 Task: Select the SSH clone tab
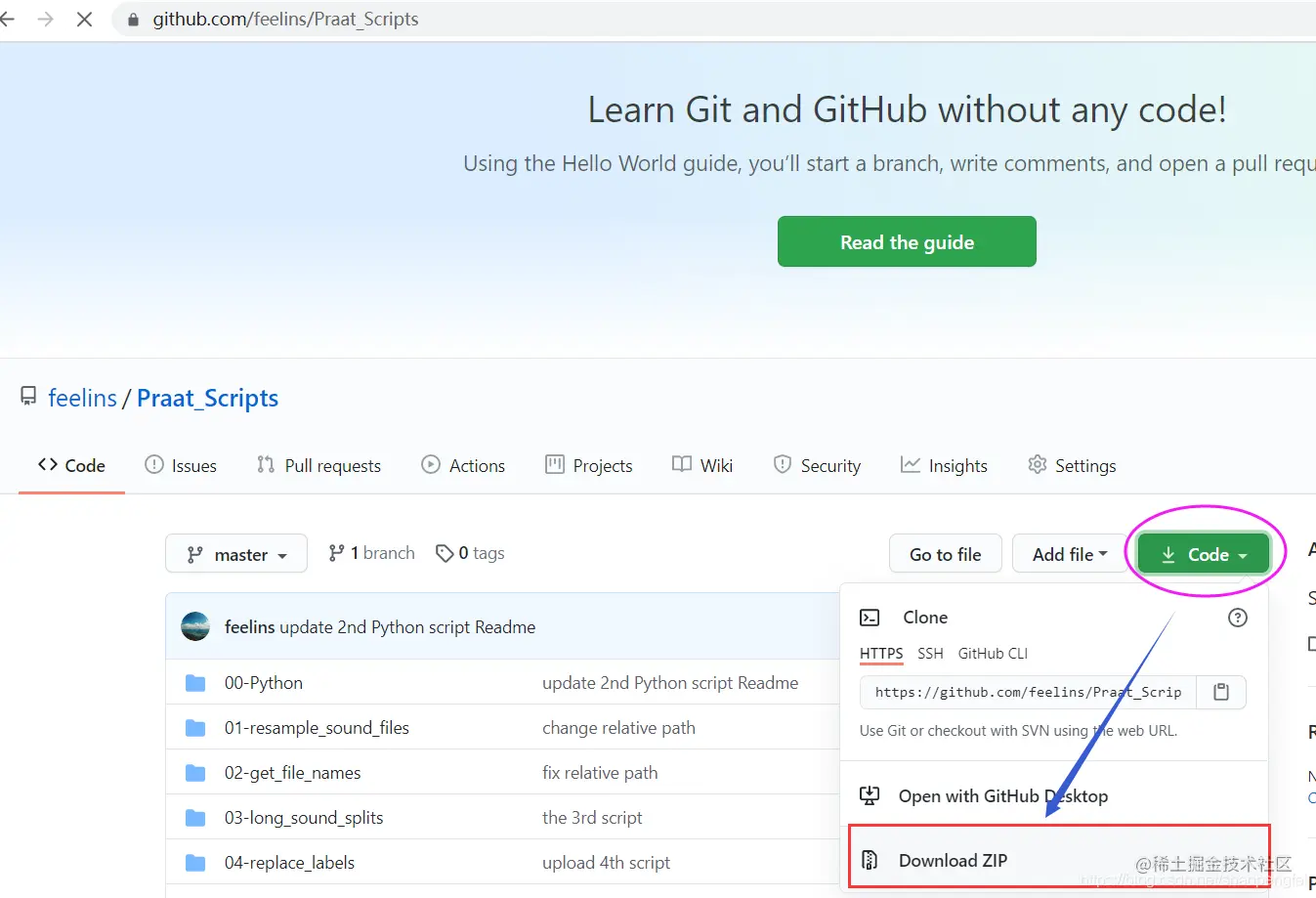tap(930, 654)
